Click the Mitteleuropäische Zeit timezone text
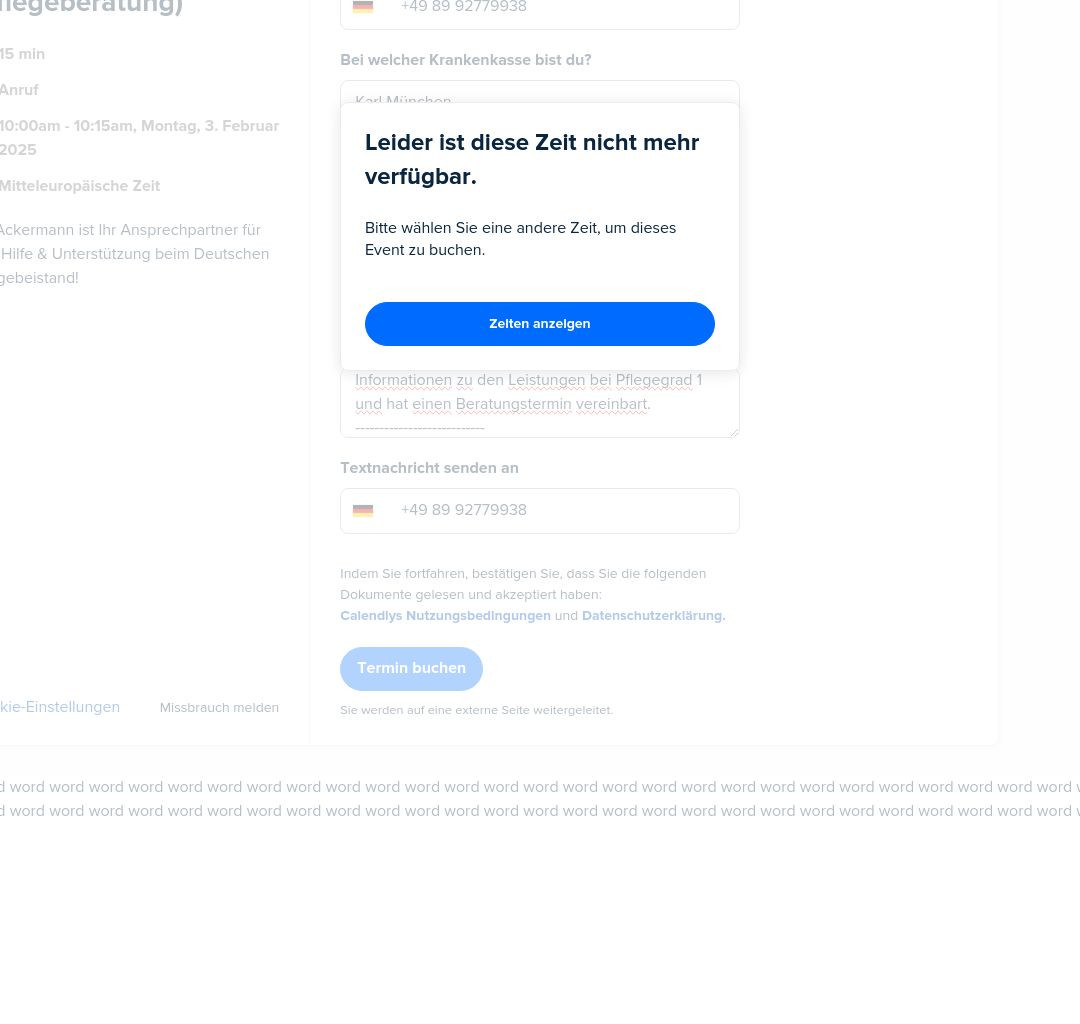This screenshot has width=1080, height=1024. point(80,186)
